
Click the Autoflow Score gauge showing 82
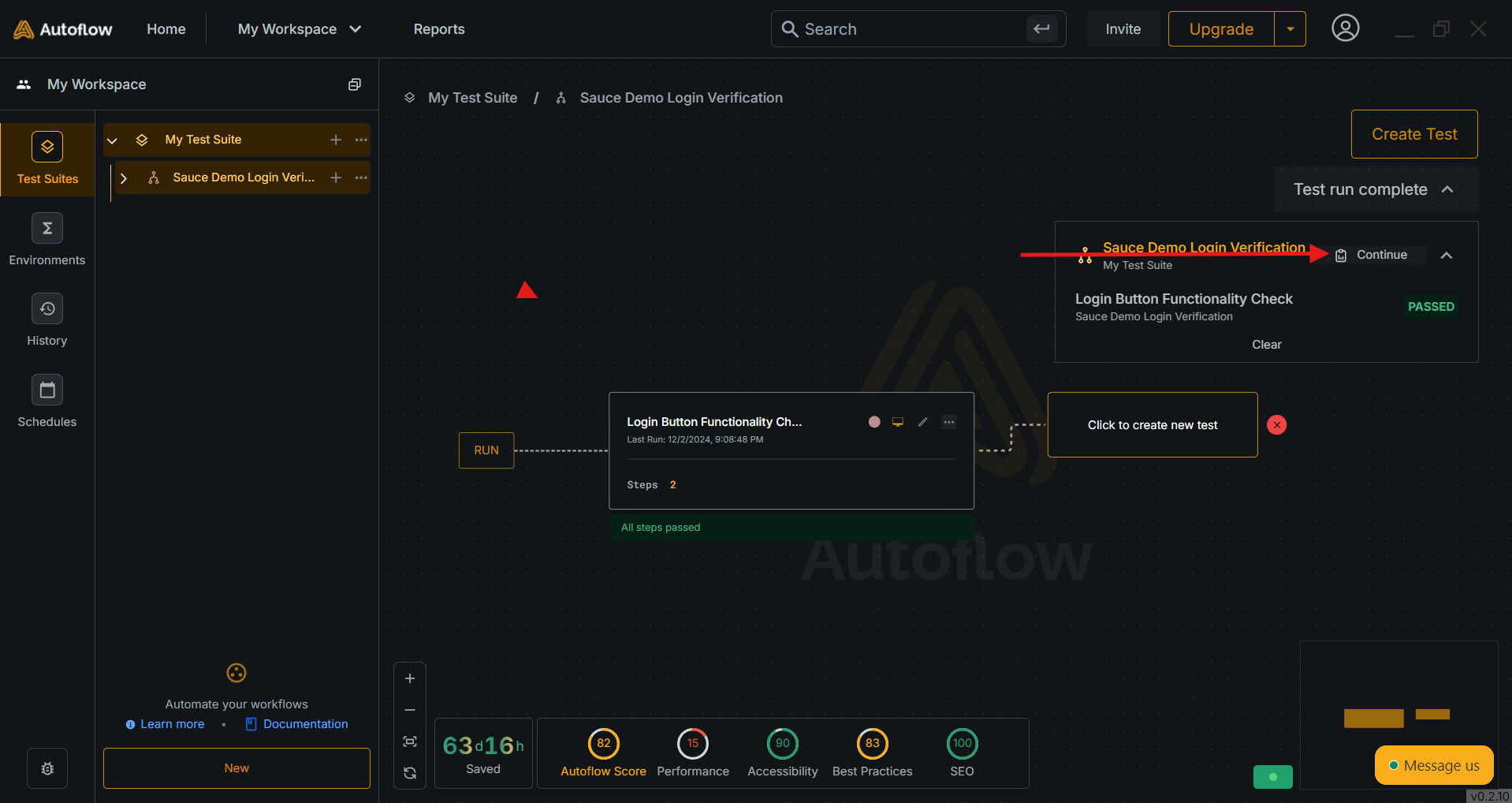click(604, 744)
